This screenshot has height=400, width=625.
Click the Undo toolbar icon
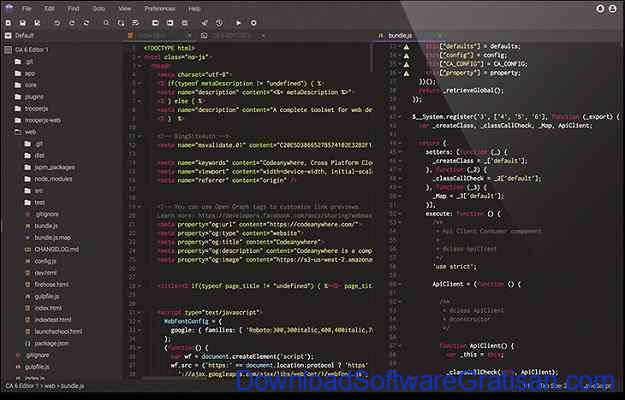57,23
